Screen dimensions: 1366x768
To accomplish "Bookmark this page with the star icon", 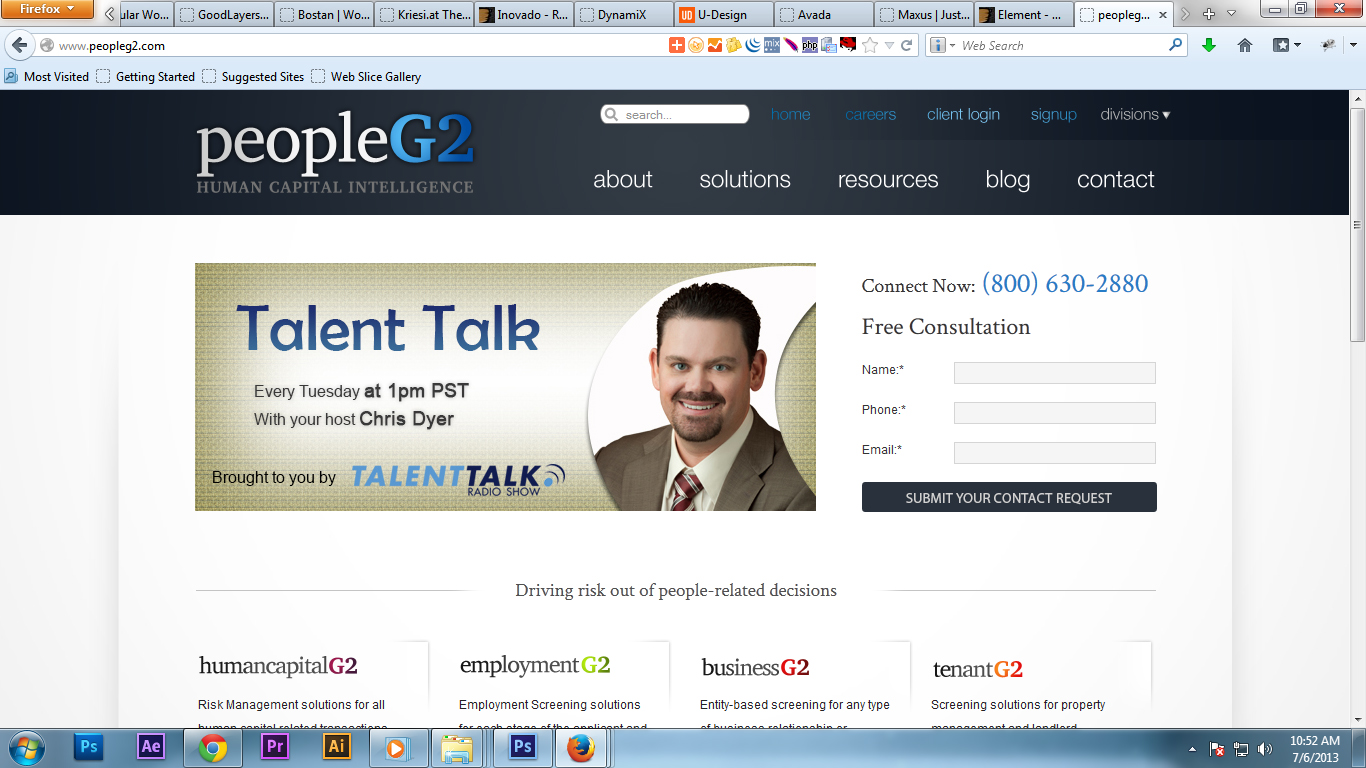I will coord(870,45).
